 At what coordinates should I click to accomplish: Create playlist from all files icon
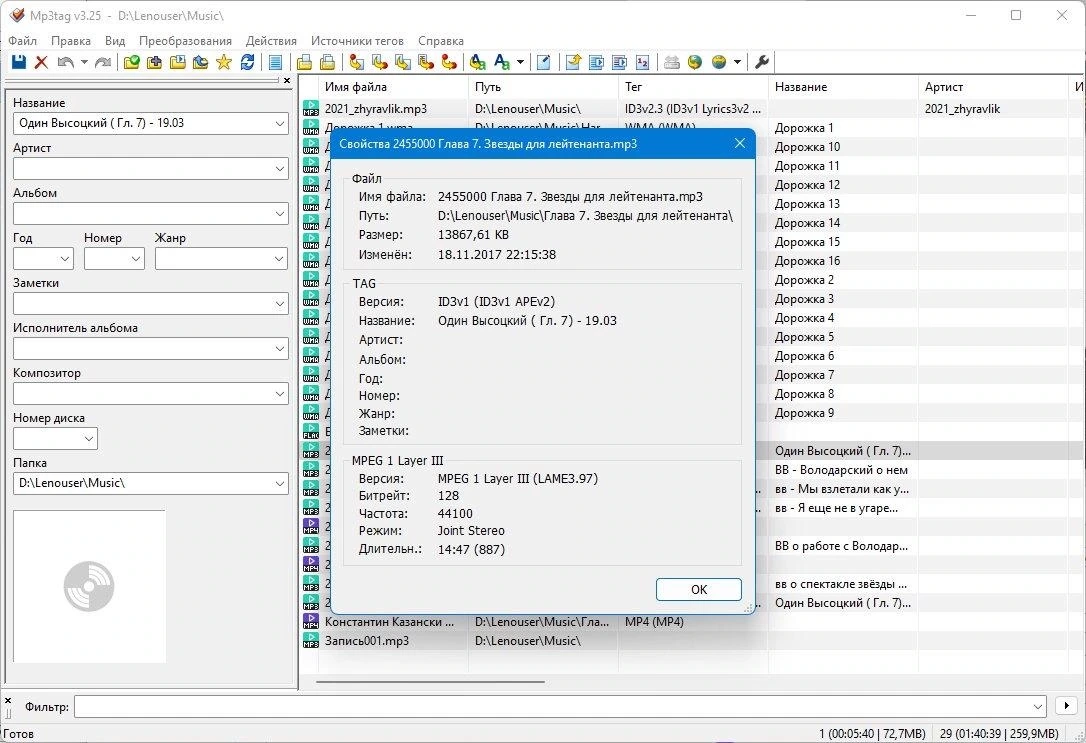[x=596, y=62]
